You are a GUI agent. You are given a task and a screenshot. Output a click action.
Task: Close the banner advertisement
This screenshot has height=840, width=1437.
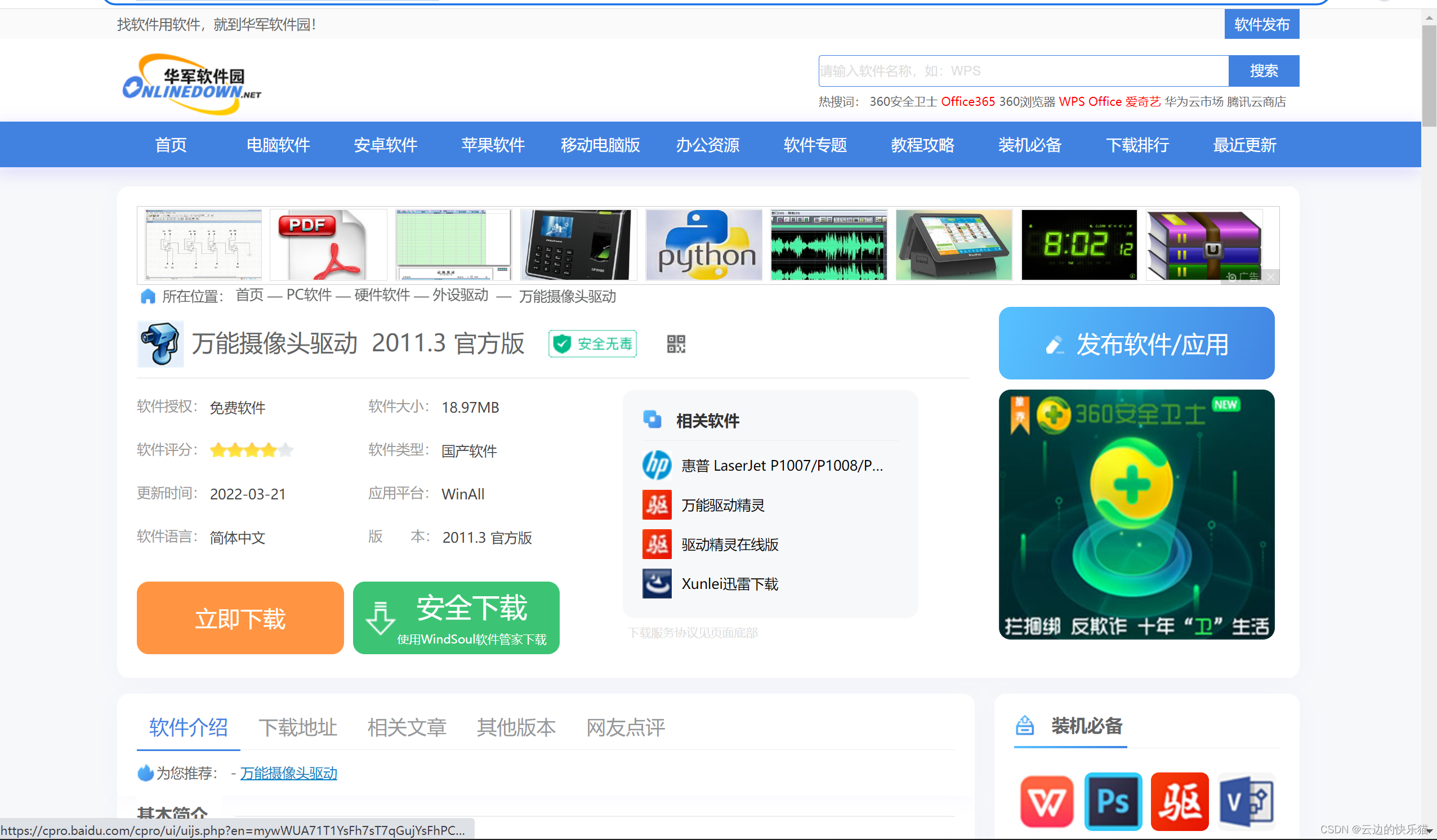pos(1271,277)
